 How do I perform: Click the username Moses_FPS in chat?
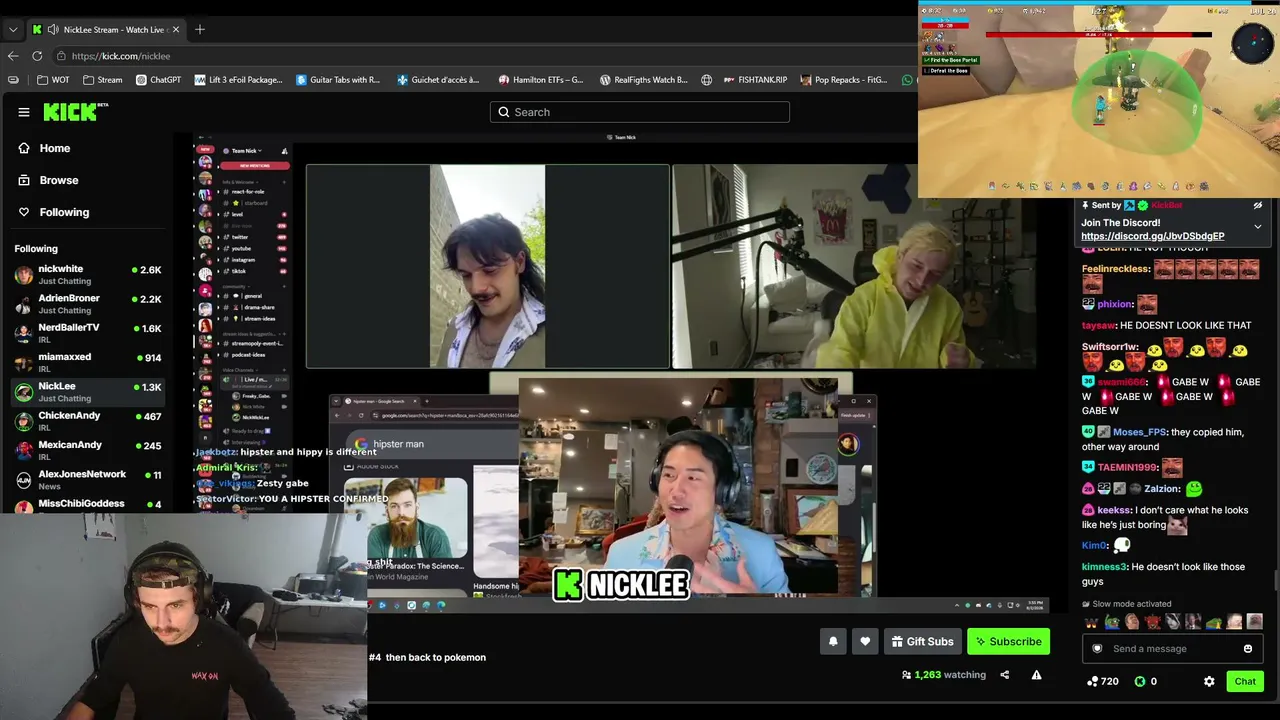[x=1139, y=432]
